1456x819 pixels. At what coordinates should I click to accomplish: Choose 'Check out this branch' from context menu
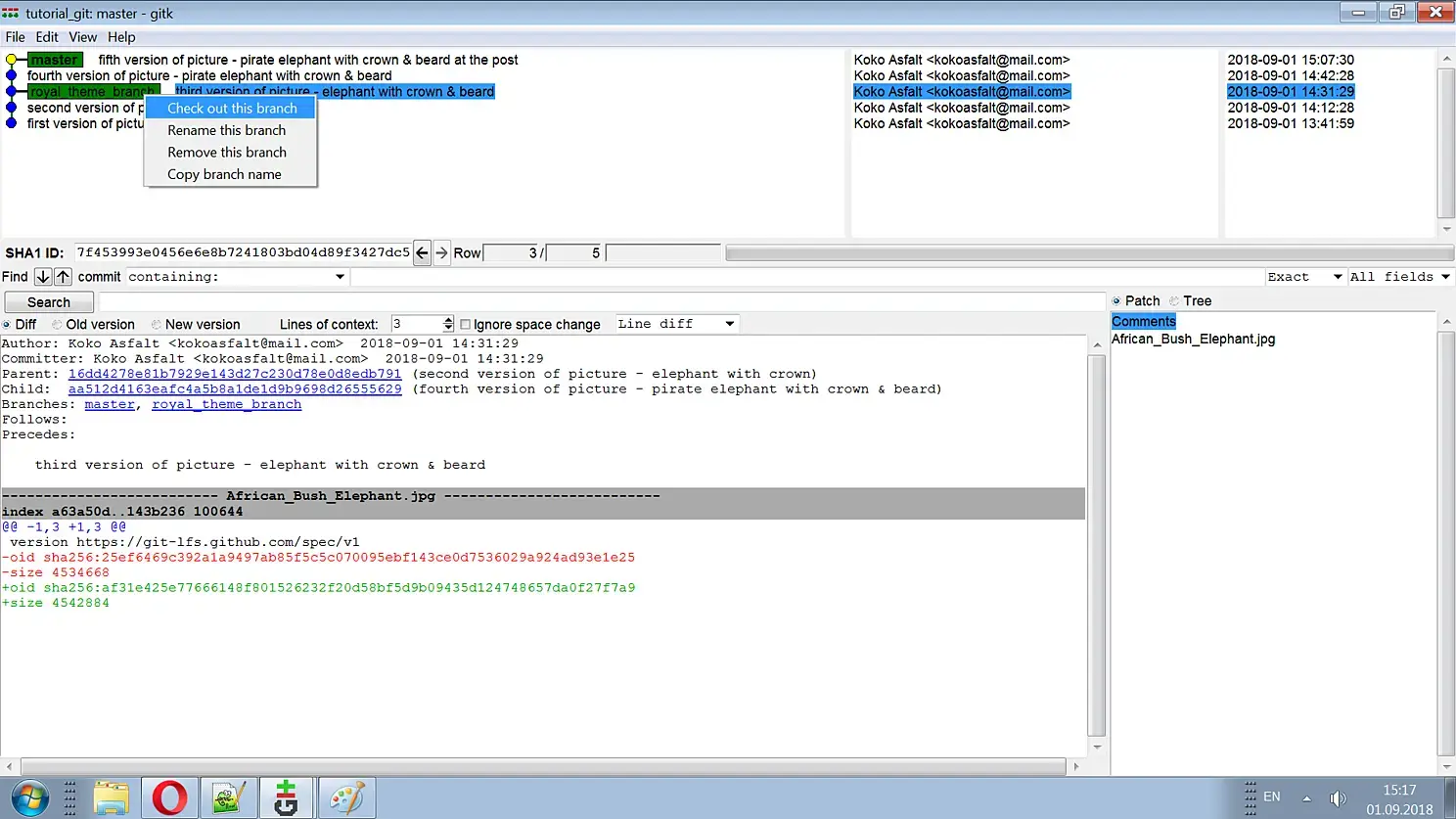[x=231, y=109]
